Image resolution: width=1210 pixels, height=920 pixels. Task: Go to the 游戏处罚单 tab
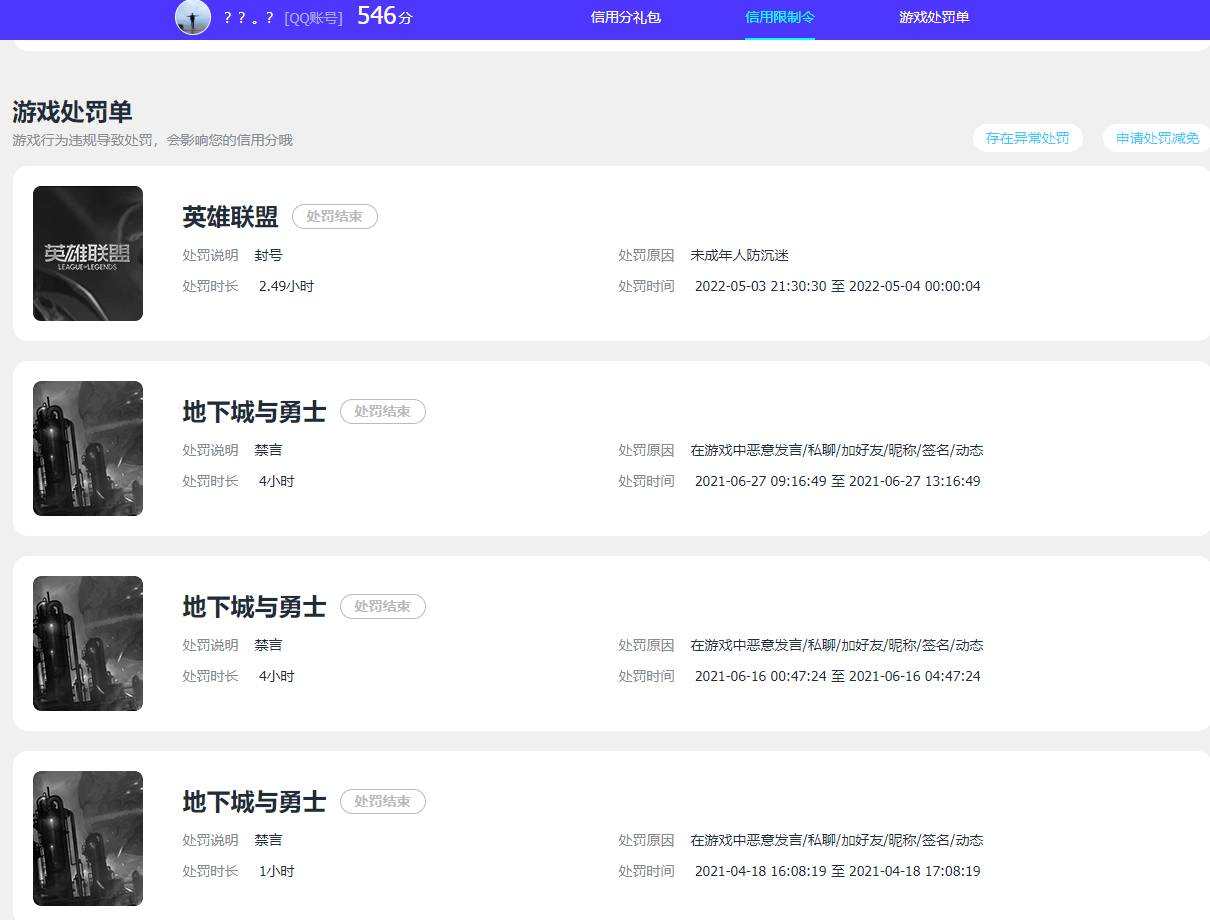934,17
